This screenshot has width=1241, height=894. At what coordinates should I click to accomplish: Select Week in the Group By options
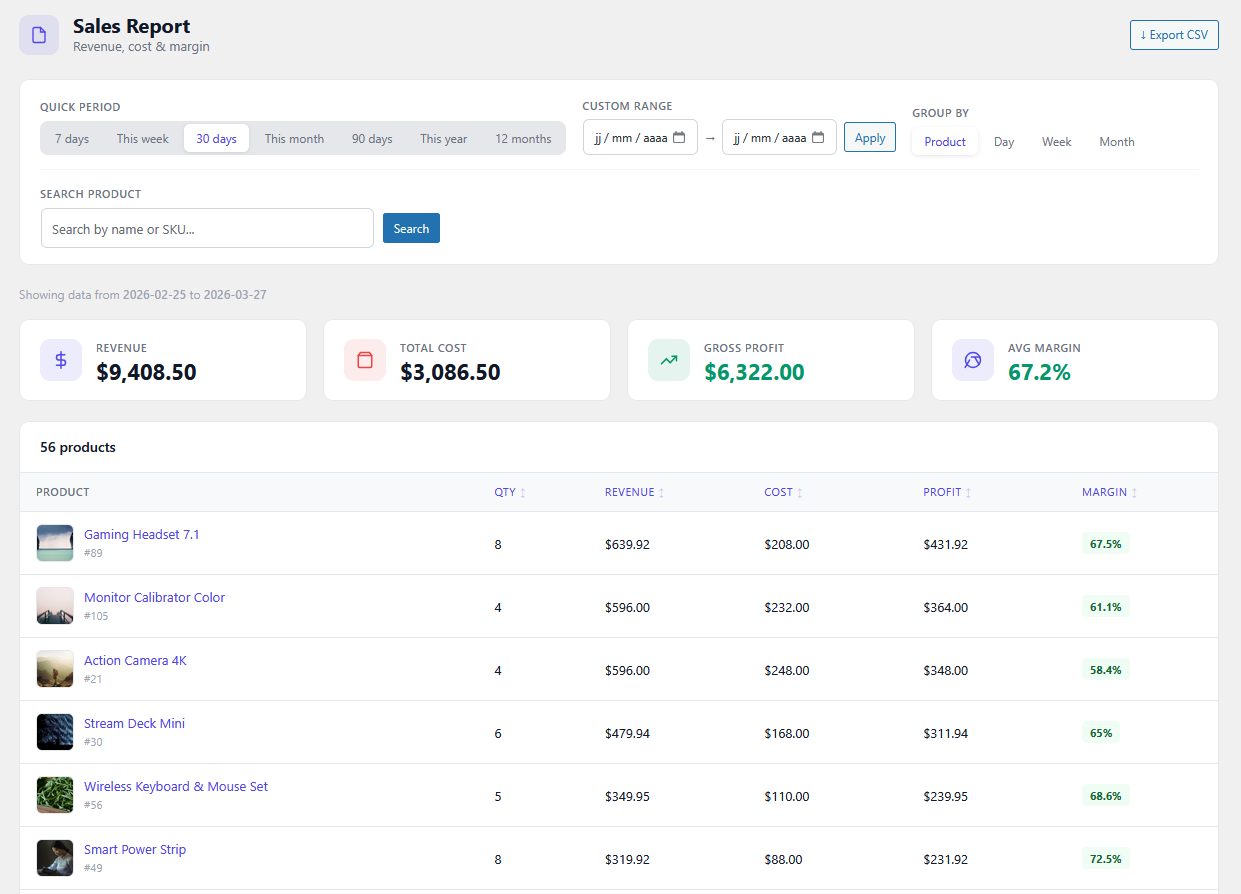click(x=1056, y=141)
